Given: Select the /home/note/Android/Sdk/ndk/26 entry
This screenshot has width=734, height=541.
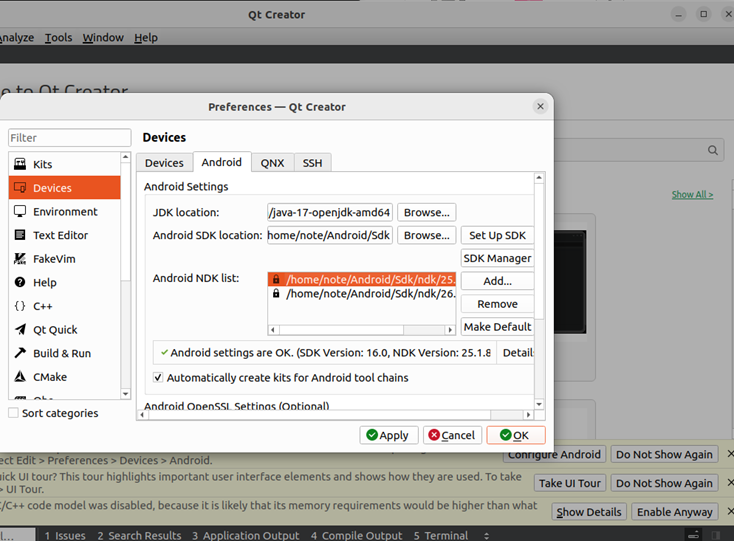Looking at the screenshot, I should (361, 293).
